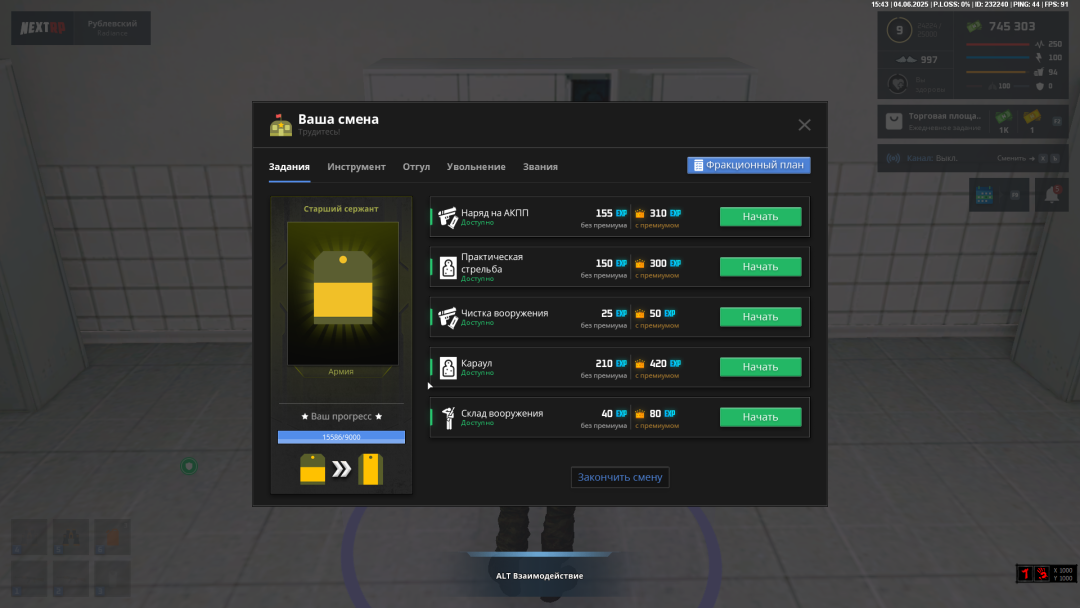Click the 997 counter icon in the HUD
Viewport: 1080px width, 608px height.
pyautogui.click(x=906, y=60)
